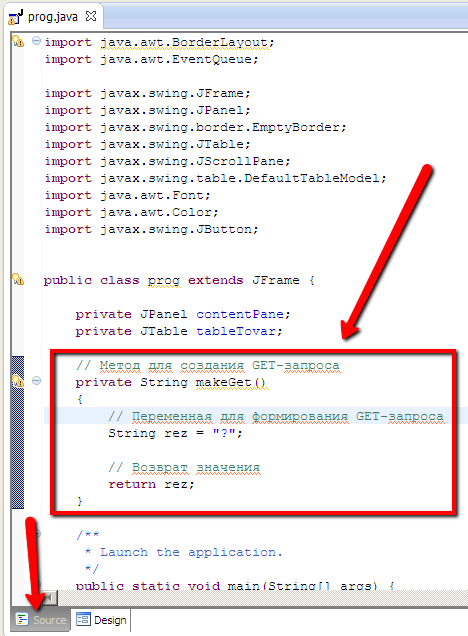Viewport: 468px width, 636px height.
Task: Click warning marker beside public class prog line
Action: click(18, 279)
